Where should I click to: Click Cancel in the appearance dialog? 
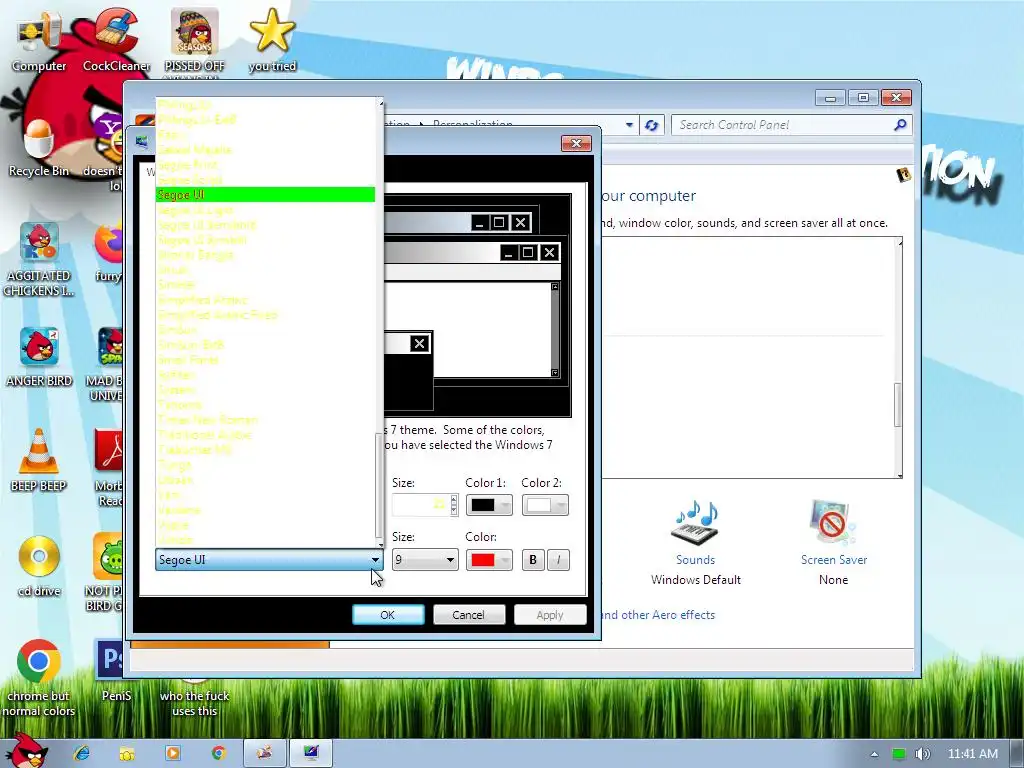(x=468, y=615)
